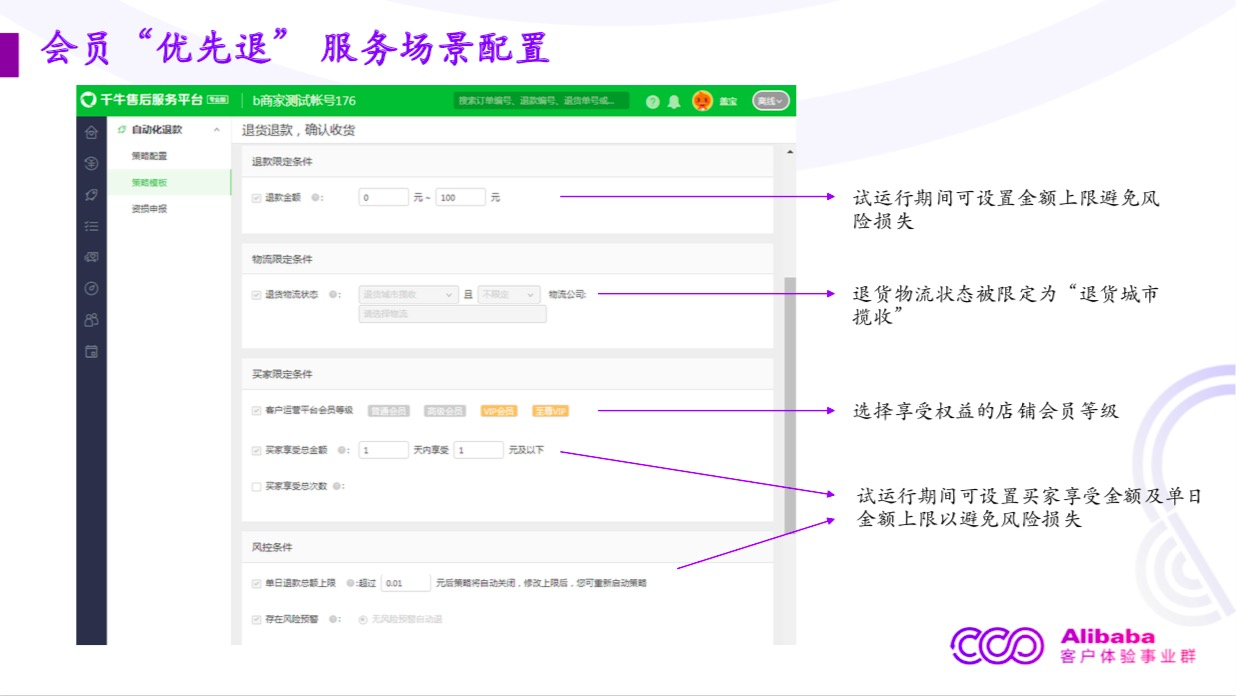Click the 千牛售后服务平台 shield logo
The height and width of the screenshot is (696, 1236).
tap(88, 100)
